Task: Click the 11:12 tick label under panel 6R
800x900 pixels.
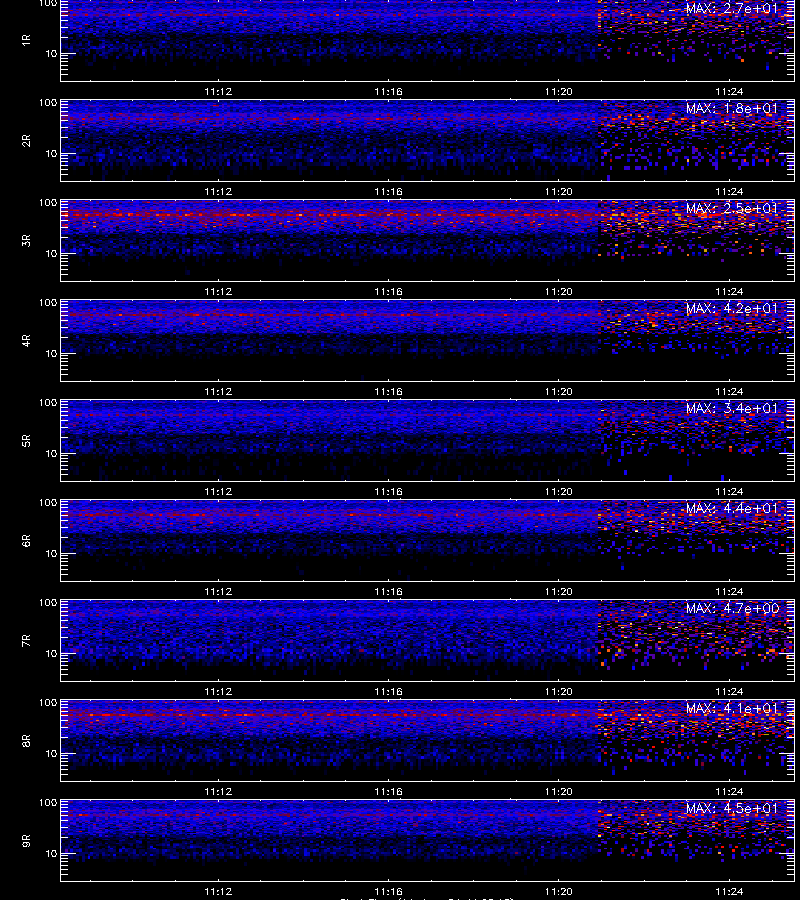Action: coord(218,592)
